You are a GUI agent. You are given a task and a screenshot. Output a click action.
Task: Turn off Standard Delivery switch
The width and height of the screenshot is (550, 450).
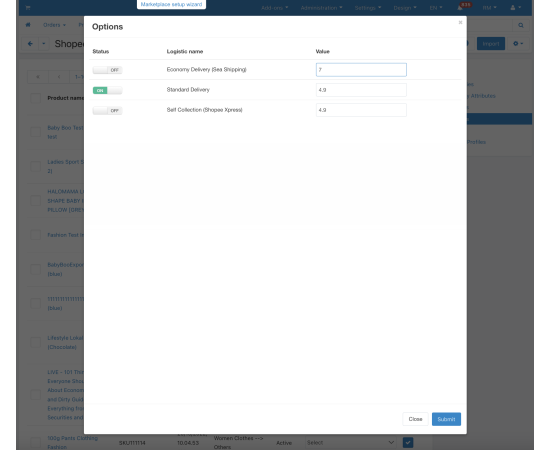[107, 90]
